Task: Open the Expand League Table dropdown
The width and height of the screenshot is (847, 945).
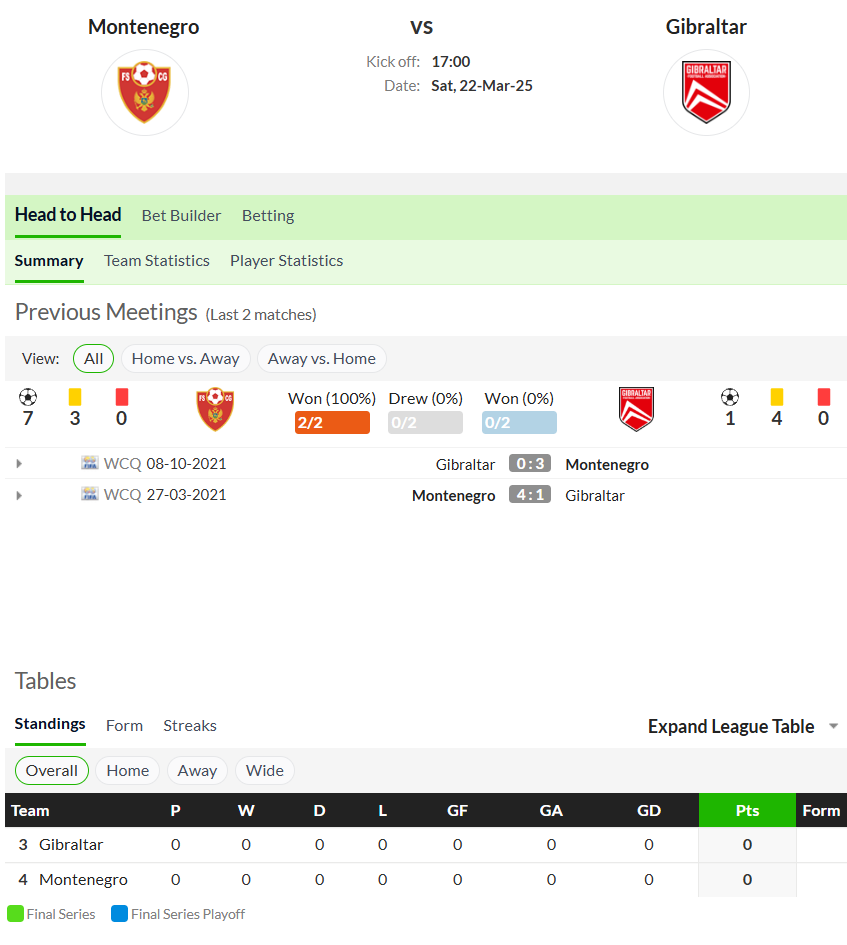Action: click(743, 726)
